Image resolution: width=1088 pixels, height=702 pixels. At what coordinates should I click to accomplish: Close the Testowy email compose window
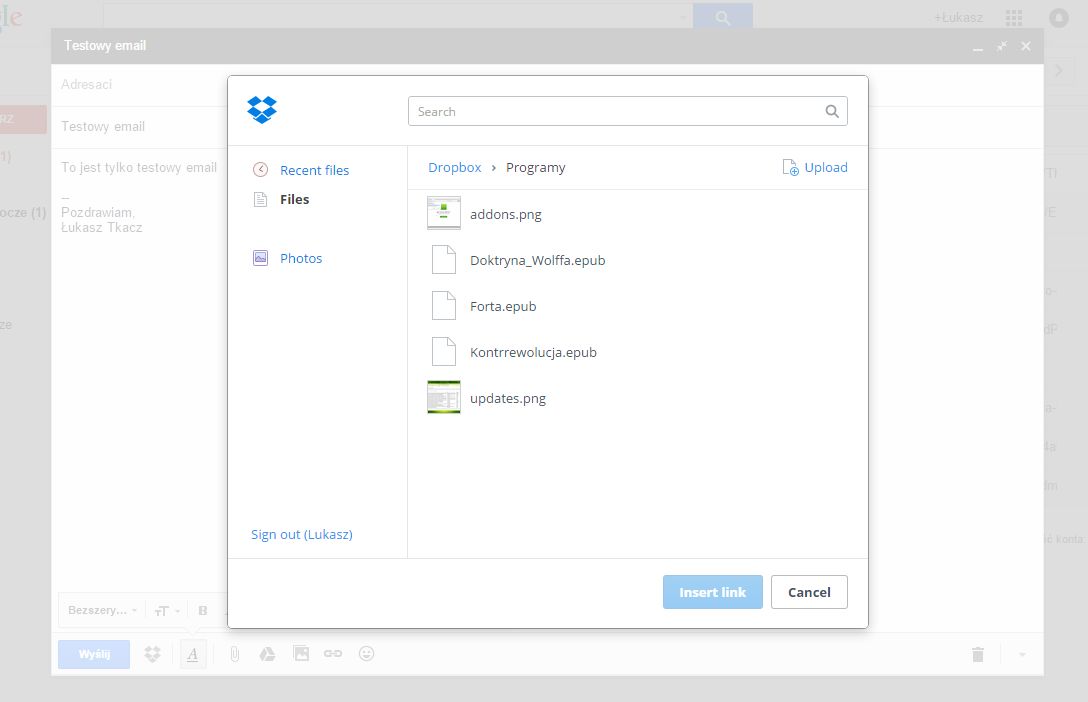1026,46
